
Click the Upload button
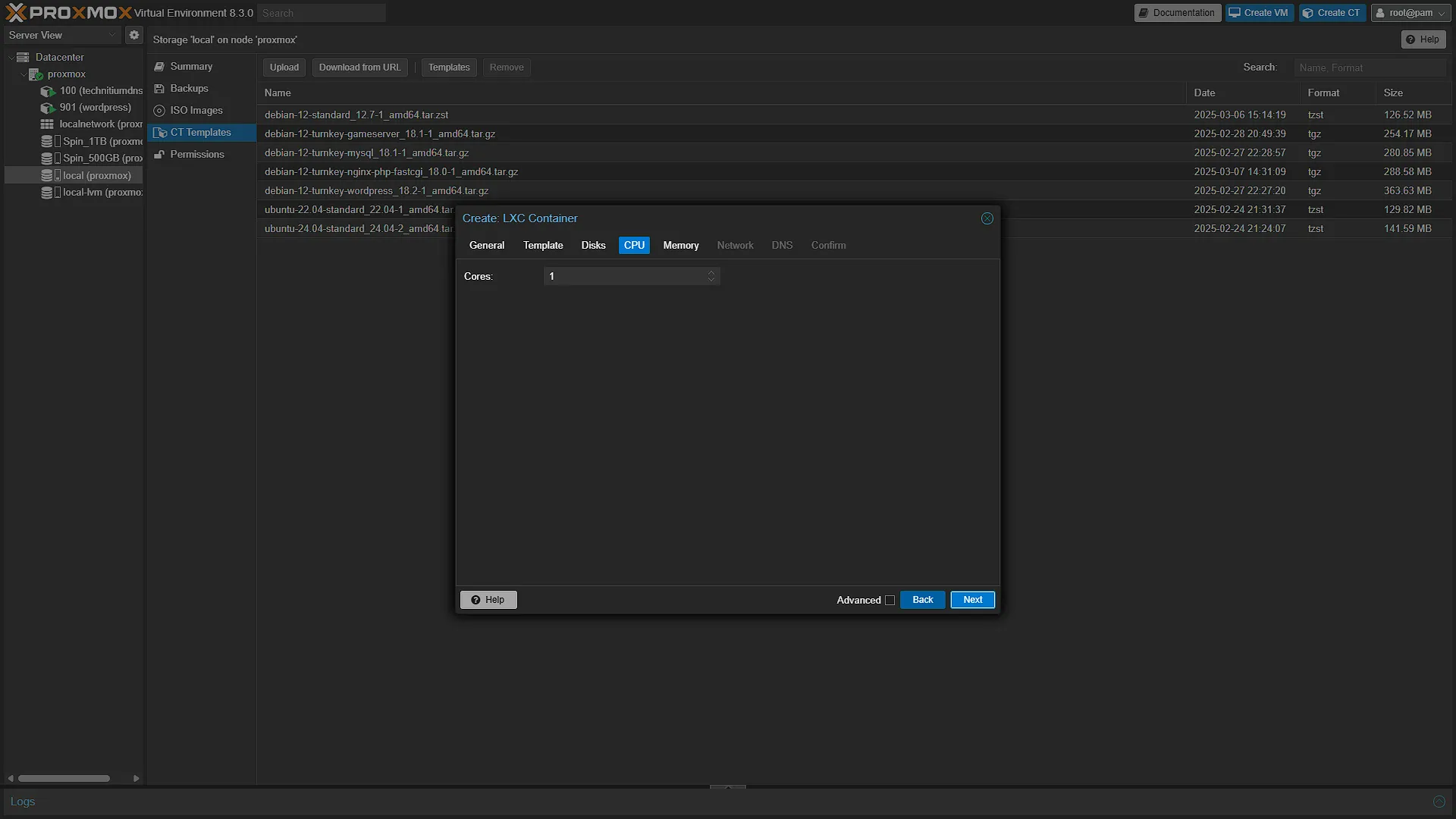tap(284, 67)
